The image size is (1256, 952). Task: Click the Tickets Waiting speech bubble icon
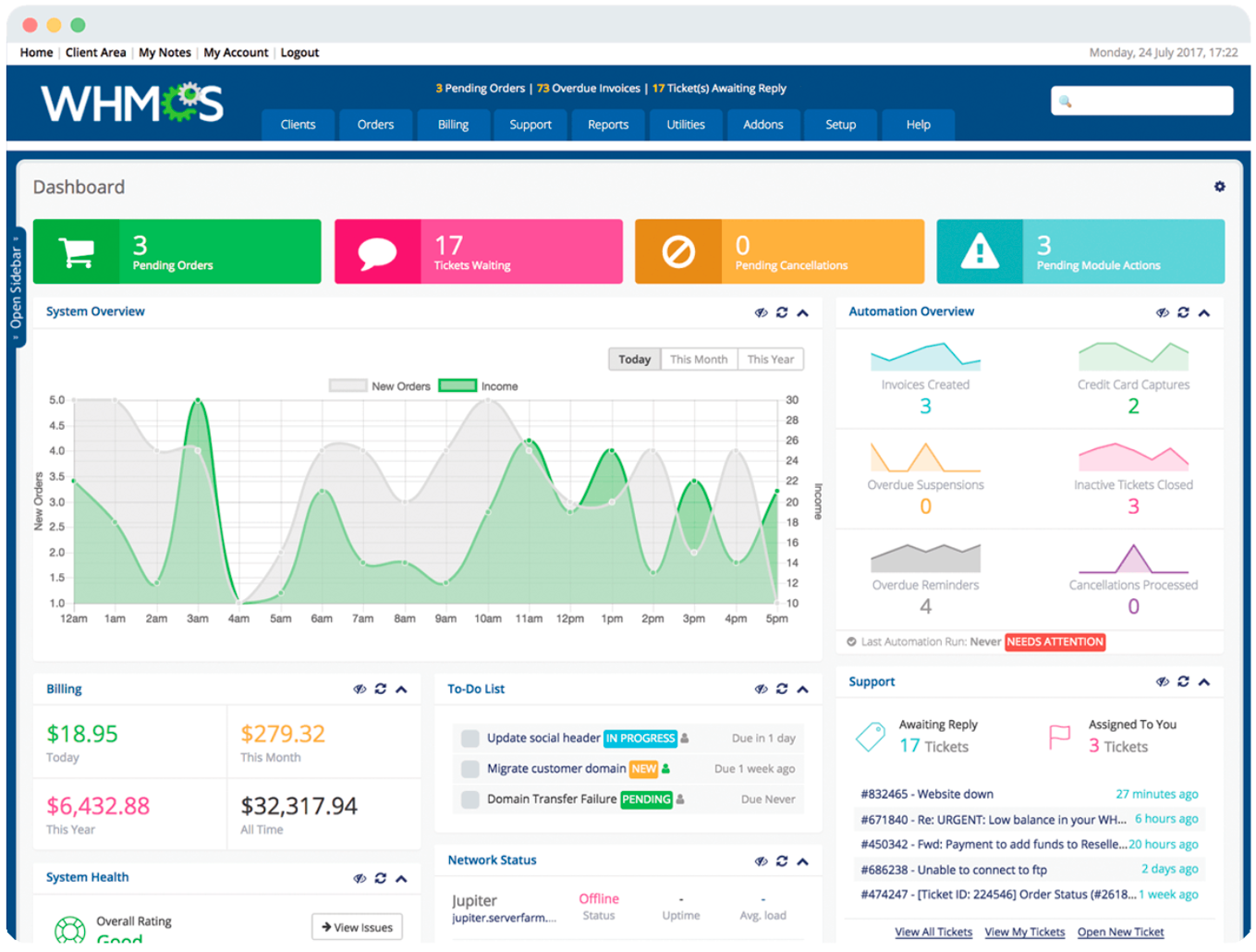coord(377,251)
